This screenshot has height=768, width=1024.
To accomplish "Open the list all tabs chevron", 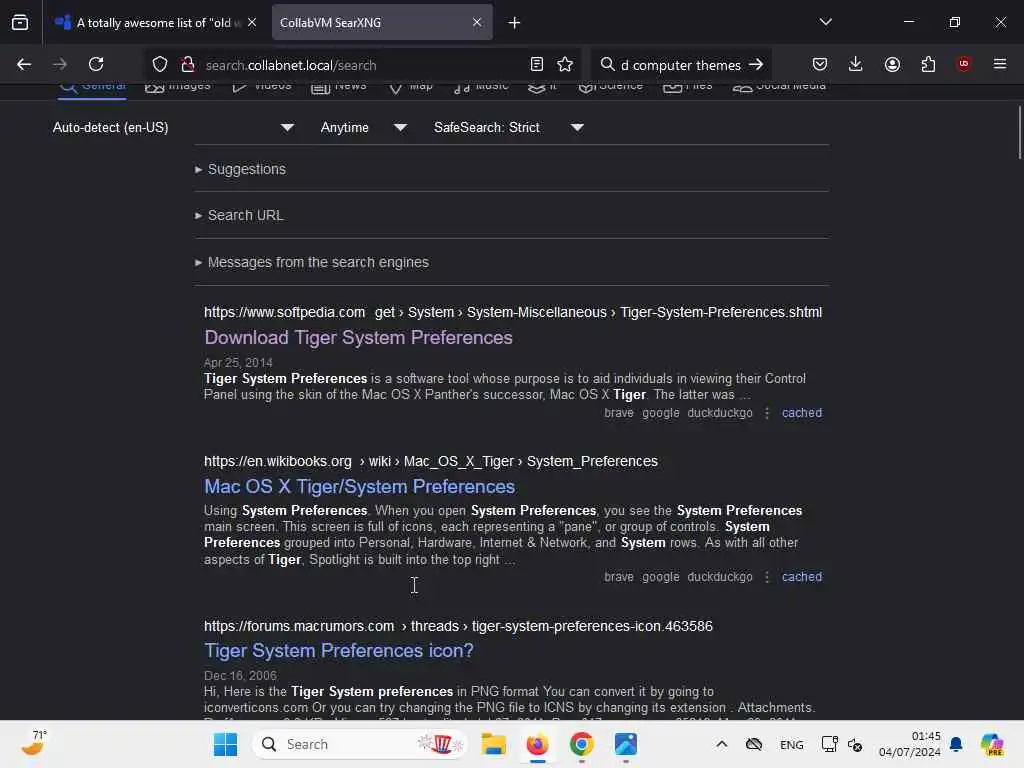I will point(825,22).
